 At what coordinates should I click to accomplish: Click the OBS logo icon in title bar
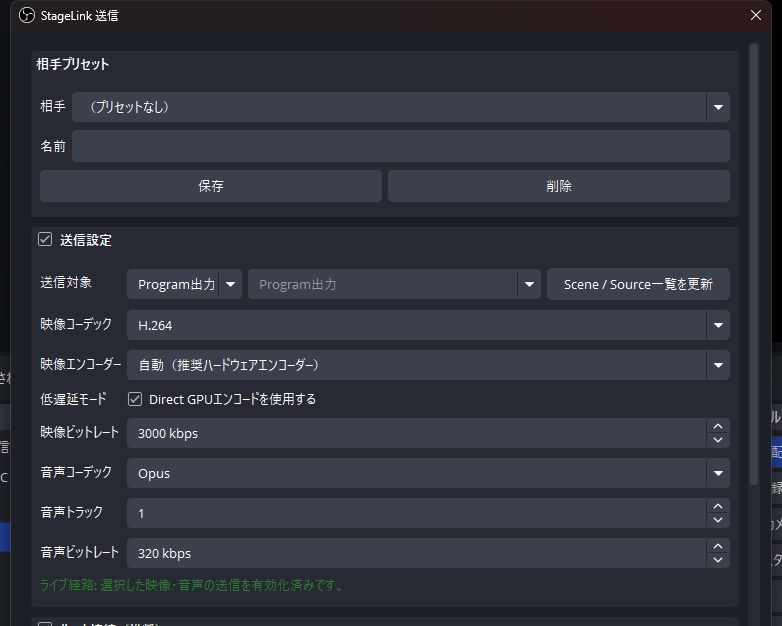click(x=26, y=15)
